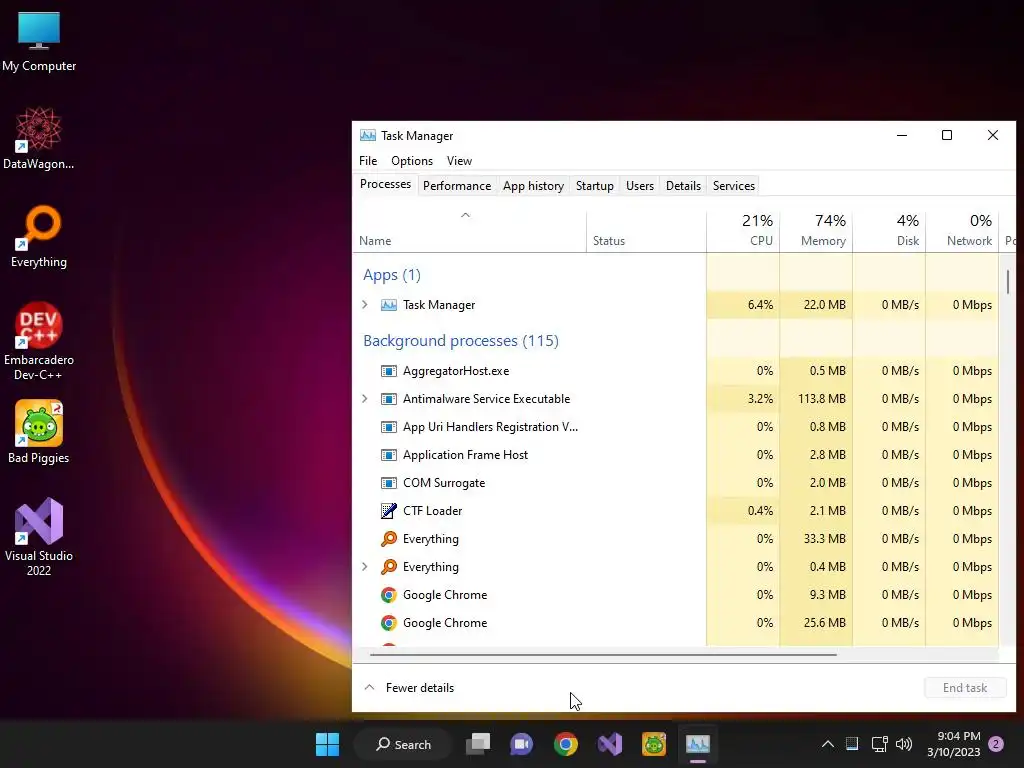Open the volume tray icon
Screen dimensions: 1024x768
tap(904, 744)
